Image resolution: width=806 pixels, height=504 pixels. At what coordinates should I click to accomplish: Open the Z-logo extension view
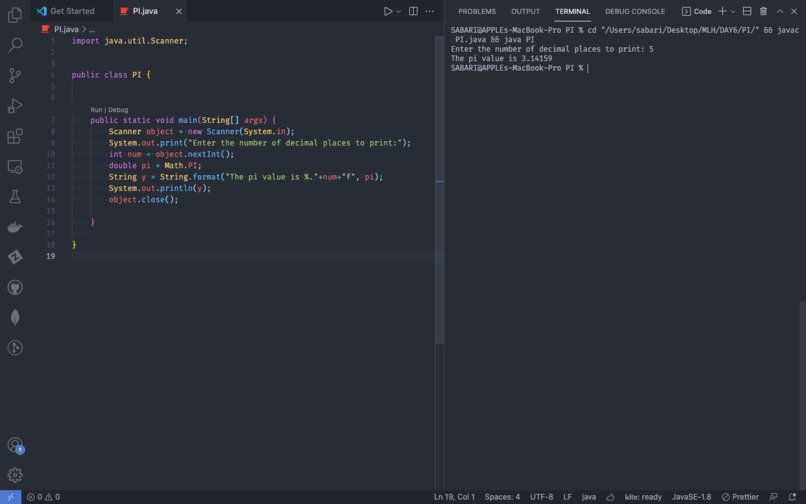coord(15,257)
